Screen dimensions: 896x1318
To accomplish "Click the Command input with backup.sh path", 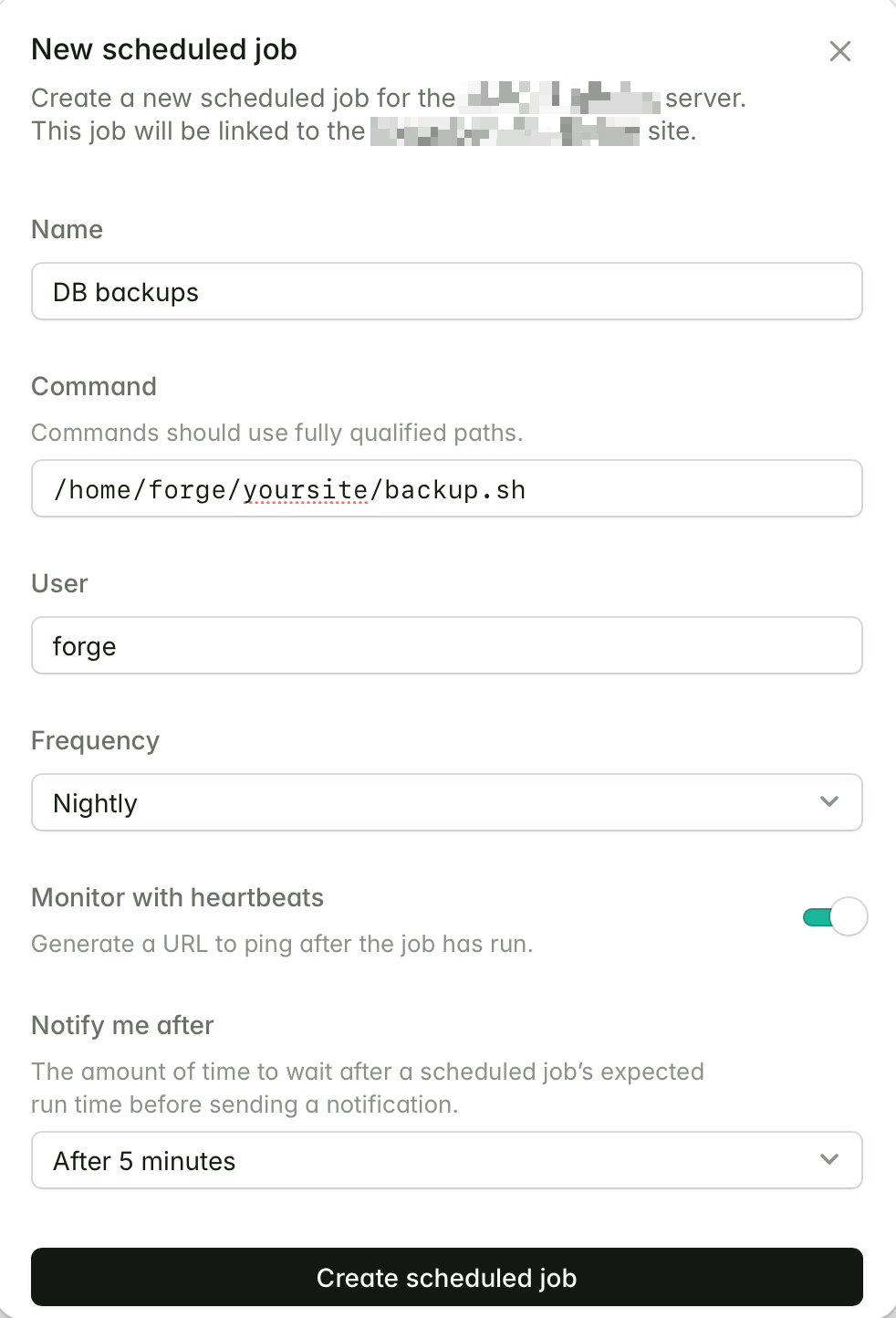I will (x=447, y=488).
